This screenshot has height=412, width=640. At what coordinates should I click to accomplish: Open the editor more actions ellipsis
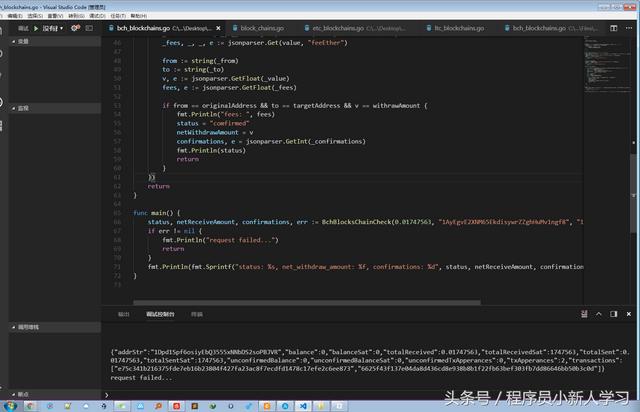pyautogui.click(x=629, y=28)
